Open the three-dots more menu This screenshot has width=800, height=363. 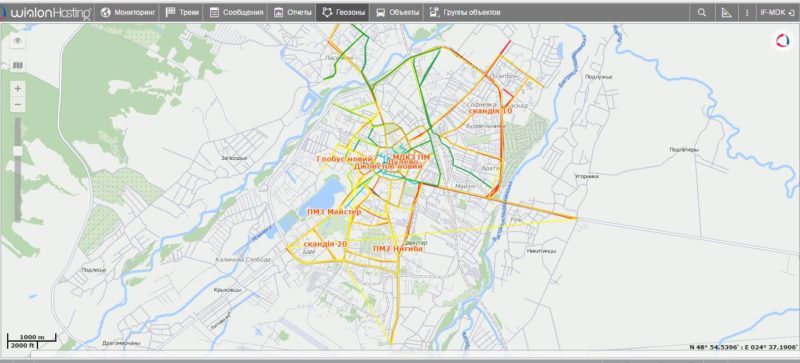tap(747, 13)
